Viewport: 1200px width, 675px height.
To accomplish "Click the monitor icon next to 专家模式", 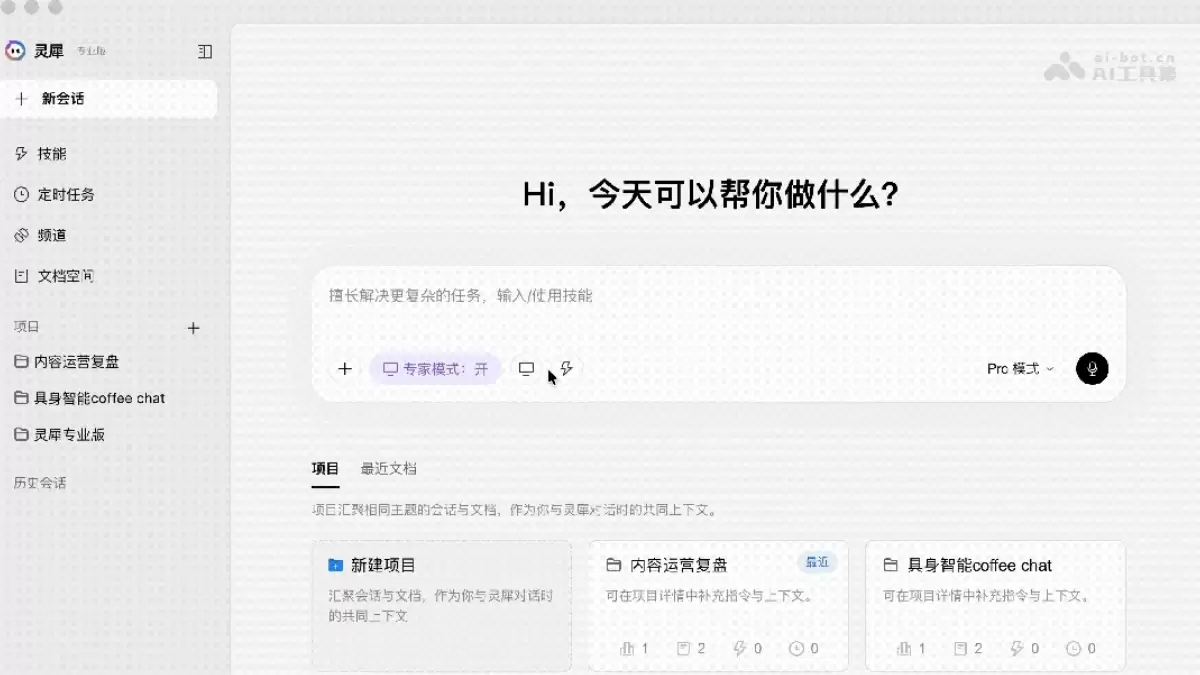I will point(527,369).
